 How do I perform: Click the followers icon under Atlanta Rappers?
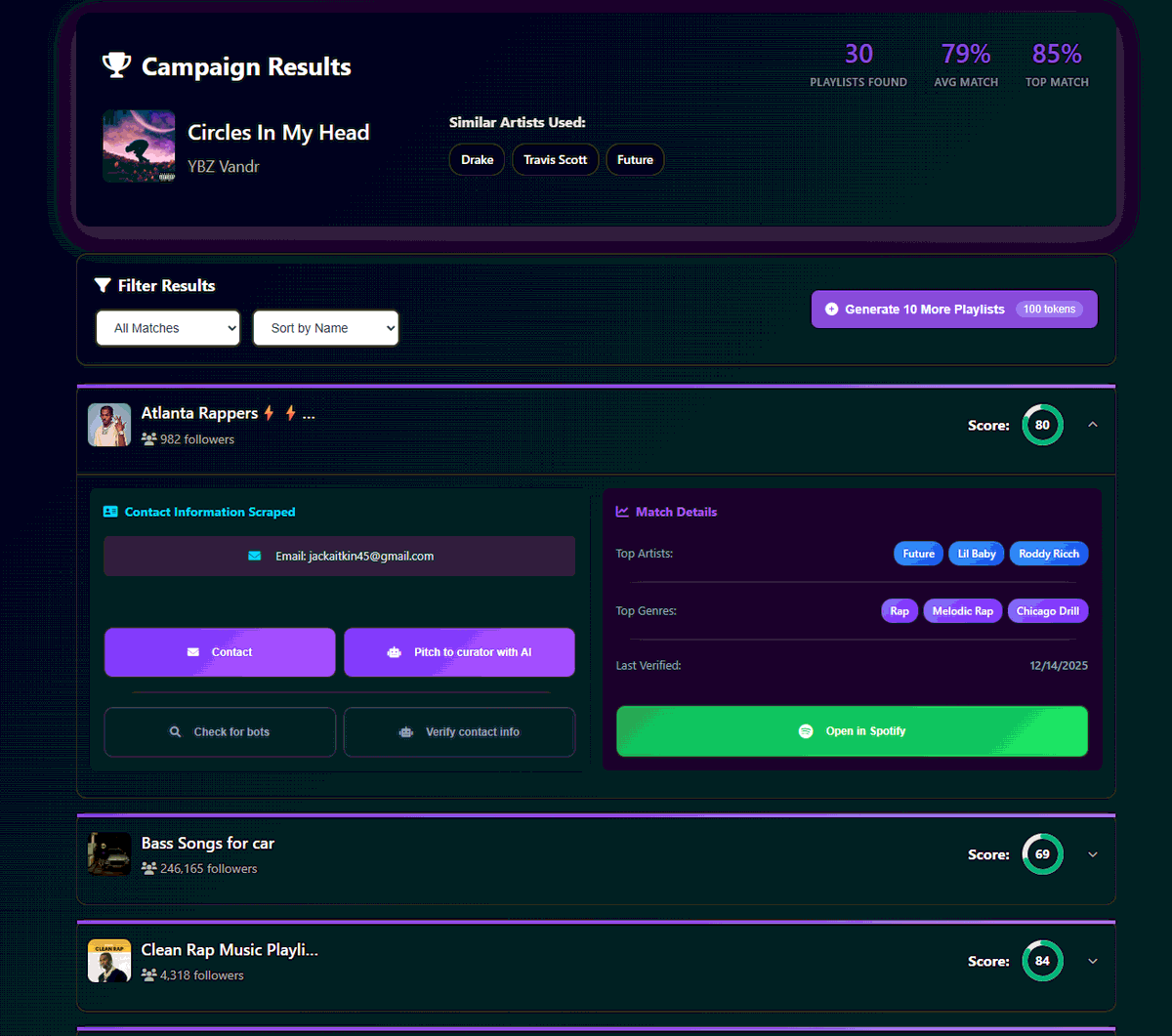click(x=148, y=439)
